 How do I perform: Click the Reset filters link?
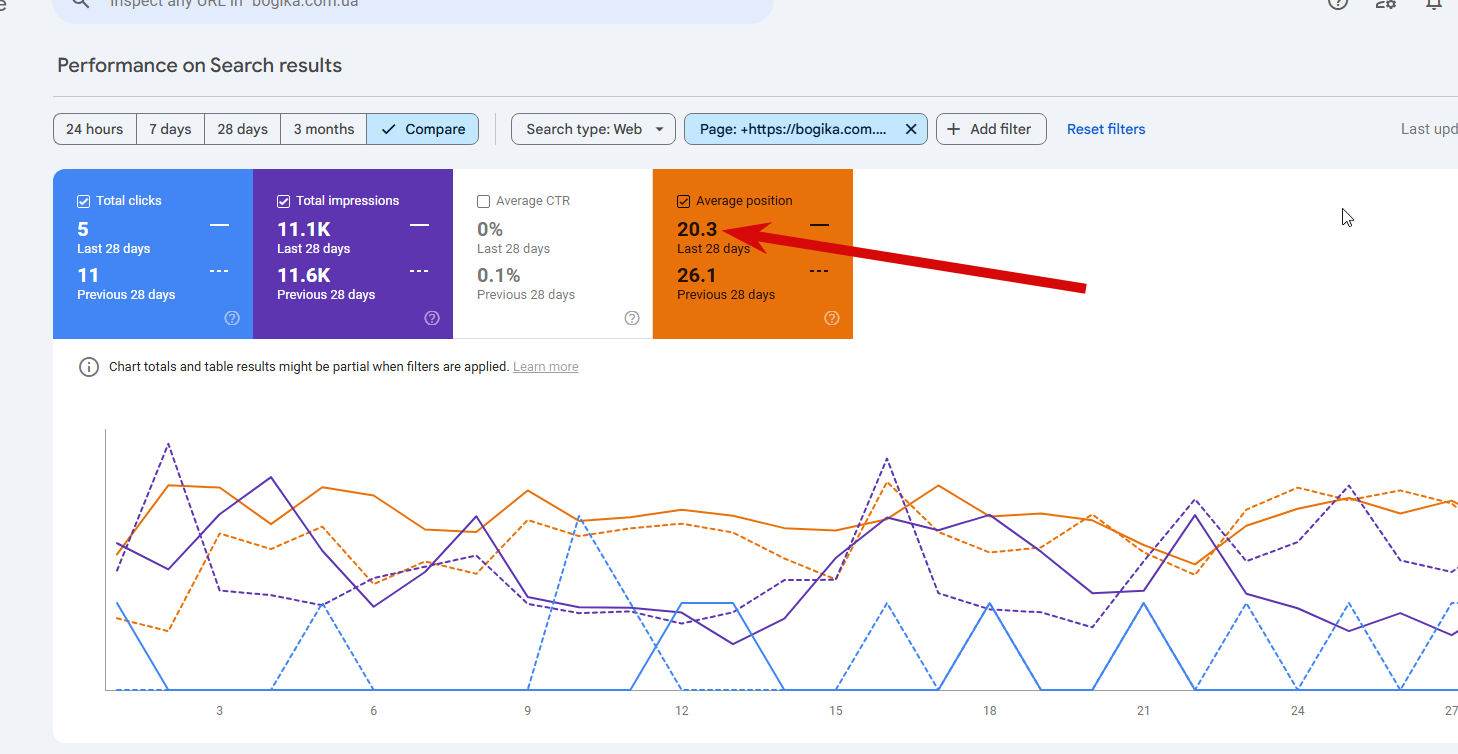coord(1106,129)
